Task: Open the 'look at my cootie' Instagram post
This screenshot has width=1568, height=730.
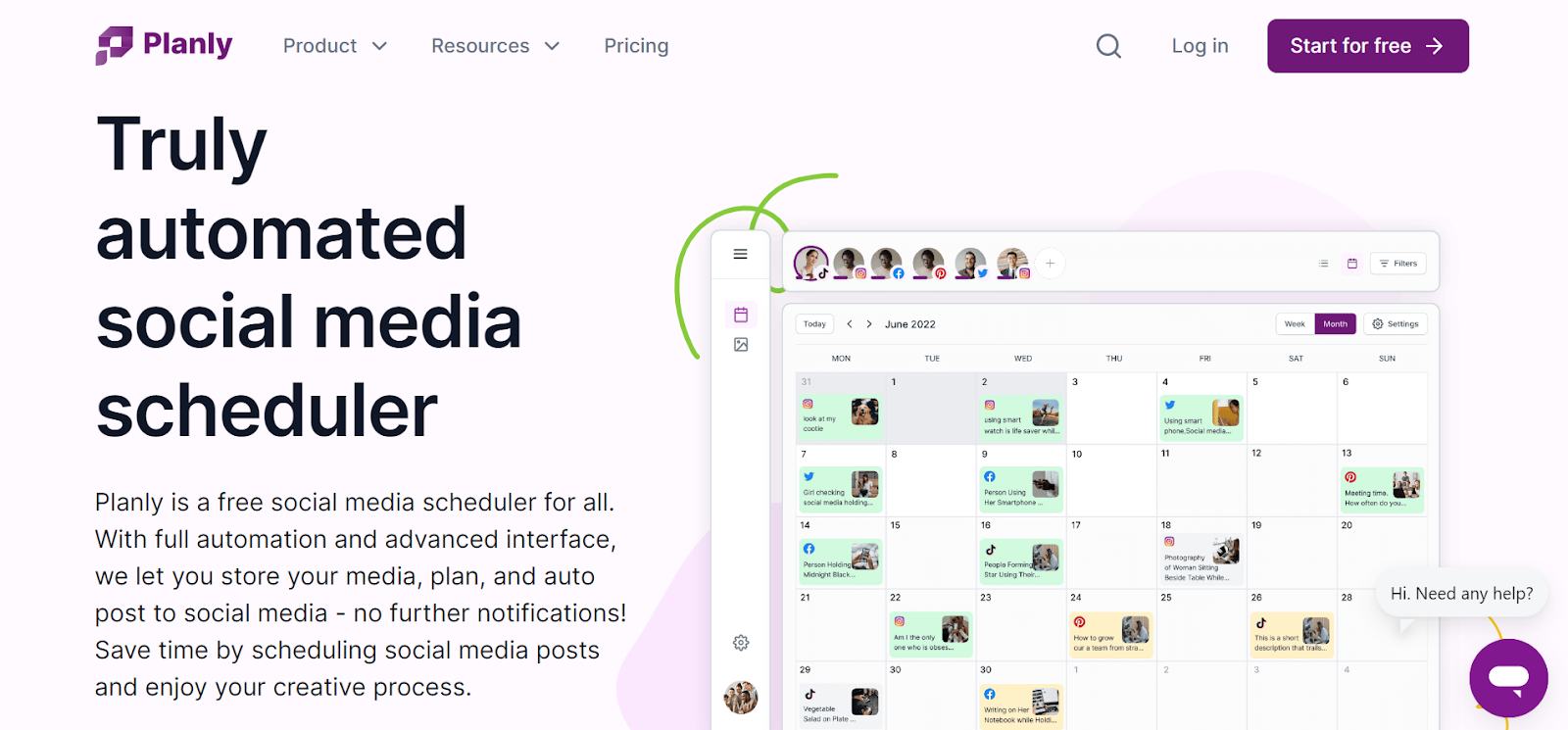Action: (840, 415)
